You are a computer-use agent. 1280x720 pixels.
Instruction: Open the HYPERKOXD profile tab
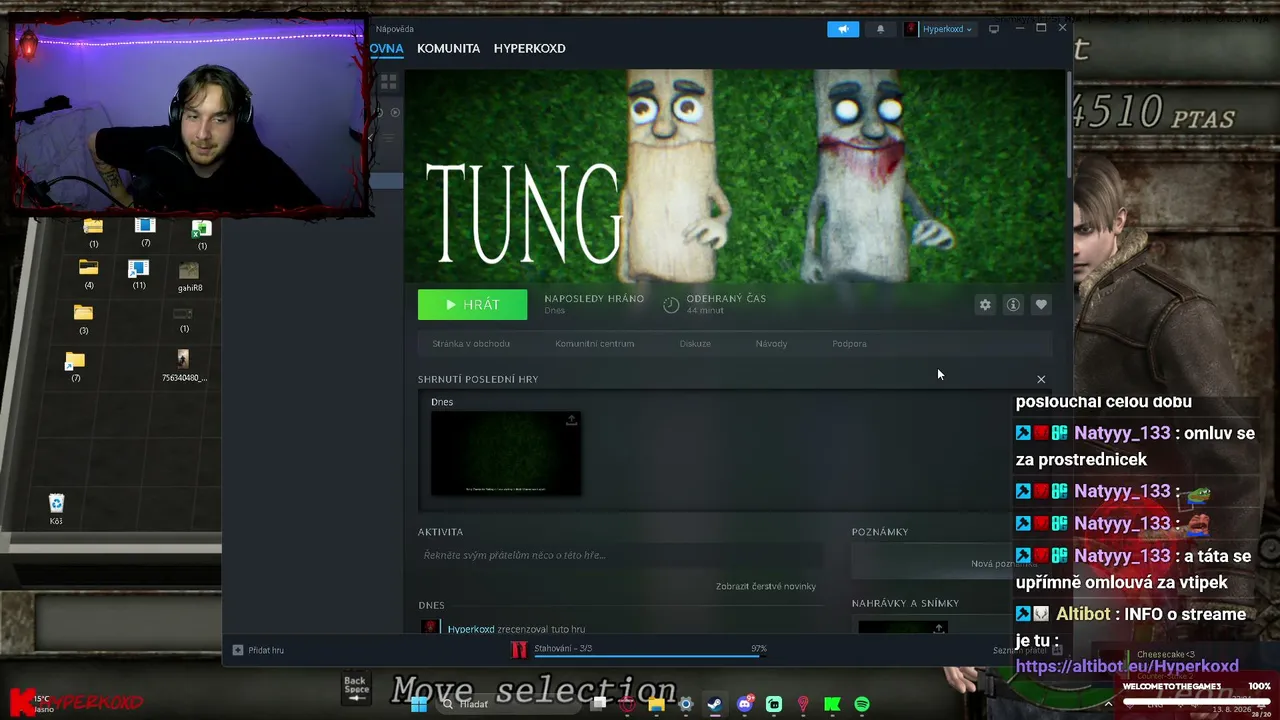tap(529, 48)
